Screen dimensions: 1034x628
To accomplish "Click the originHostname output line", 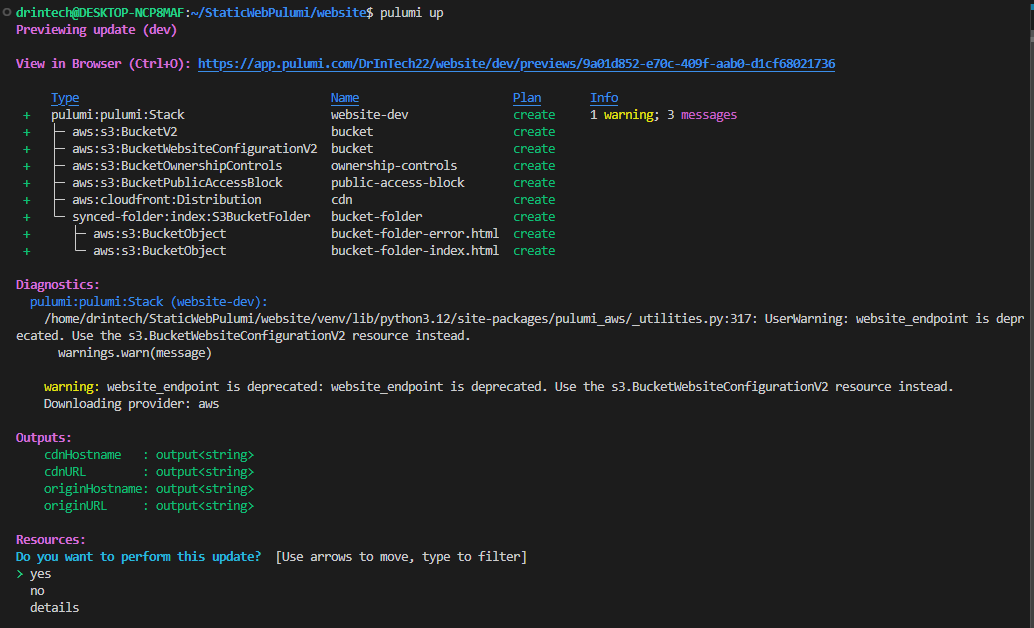I will pyautogui.click(x=149, y=489).
